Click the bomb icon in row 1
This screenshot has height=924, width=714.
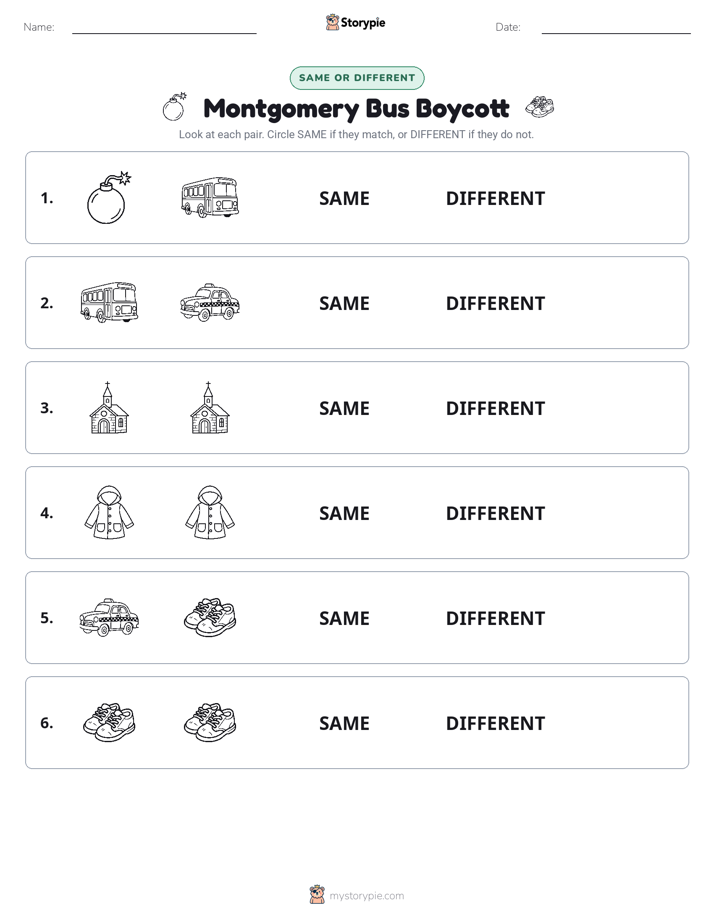pyautogui.click(x=109, y=198)
